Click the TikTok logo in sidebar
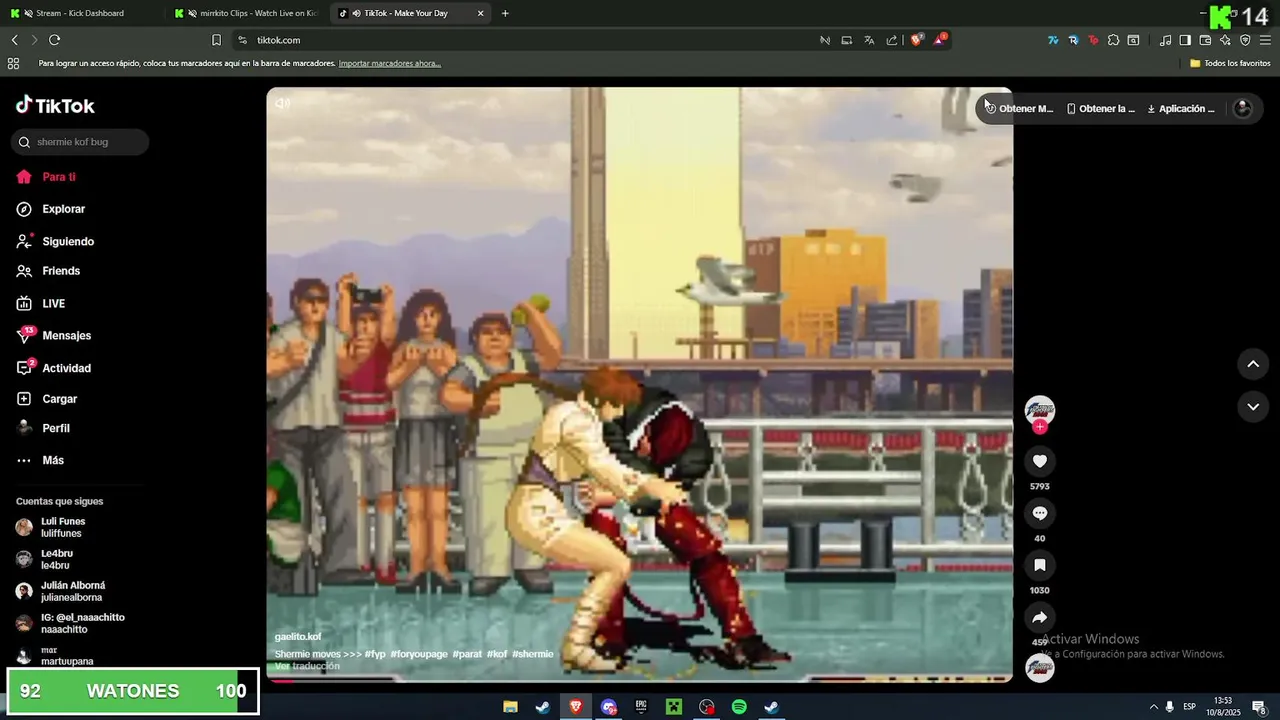This screenshot has height=720, width=1280. (x=55, y=105)
